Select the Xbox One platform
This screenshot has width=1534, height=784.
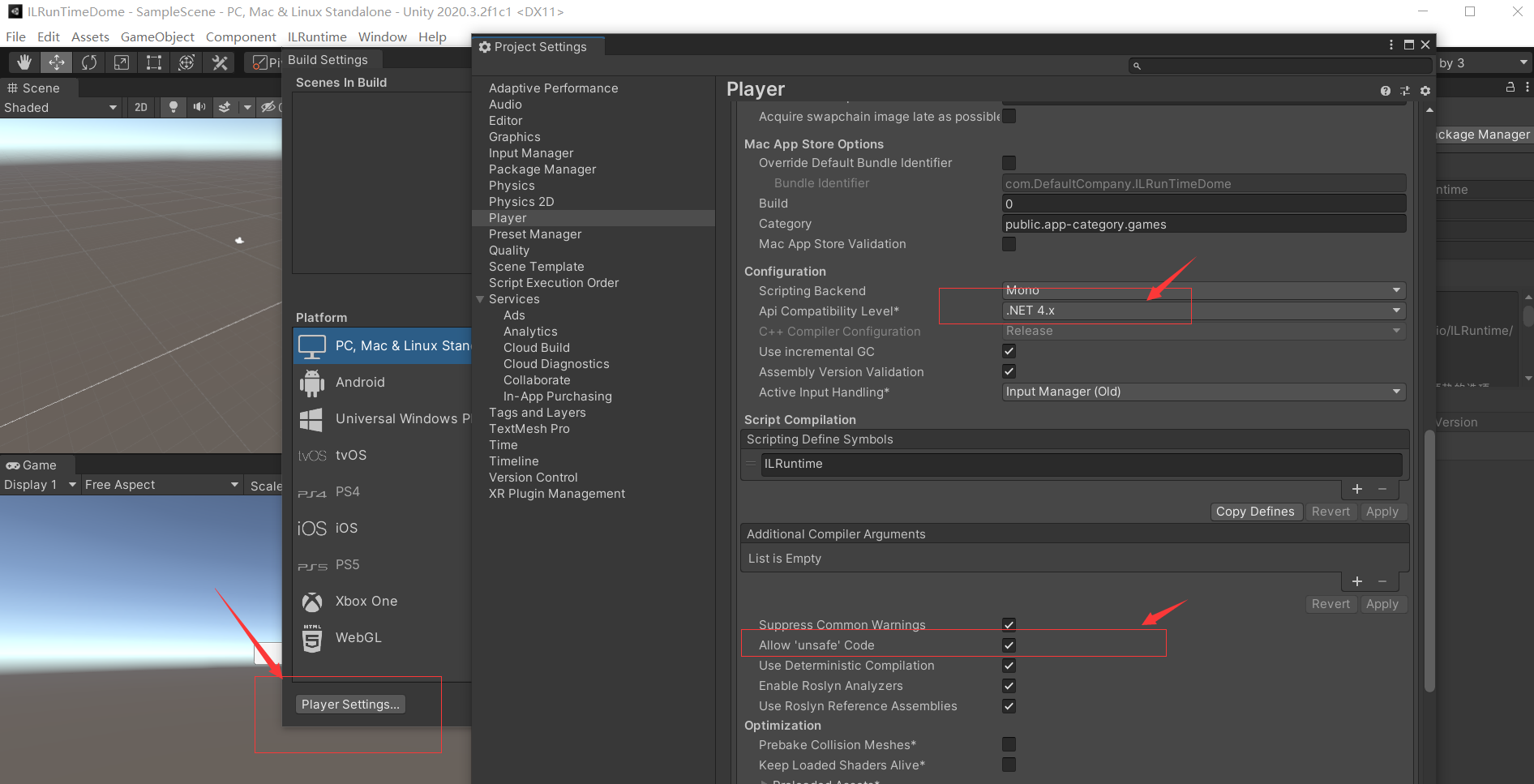(x=366, y=601)
